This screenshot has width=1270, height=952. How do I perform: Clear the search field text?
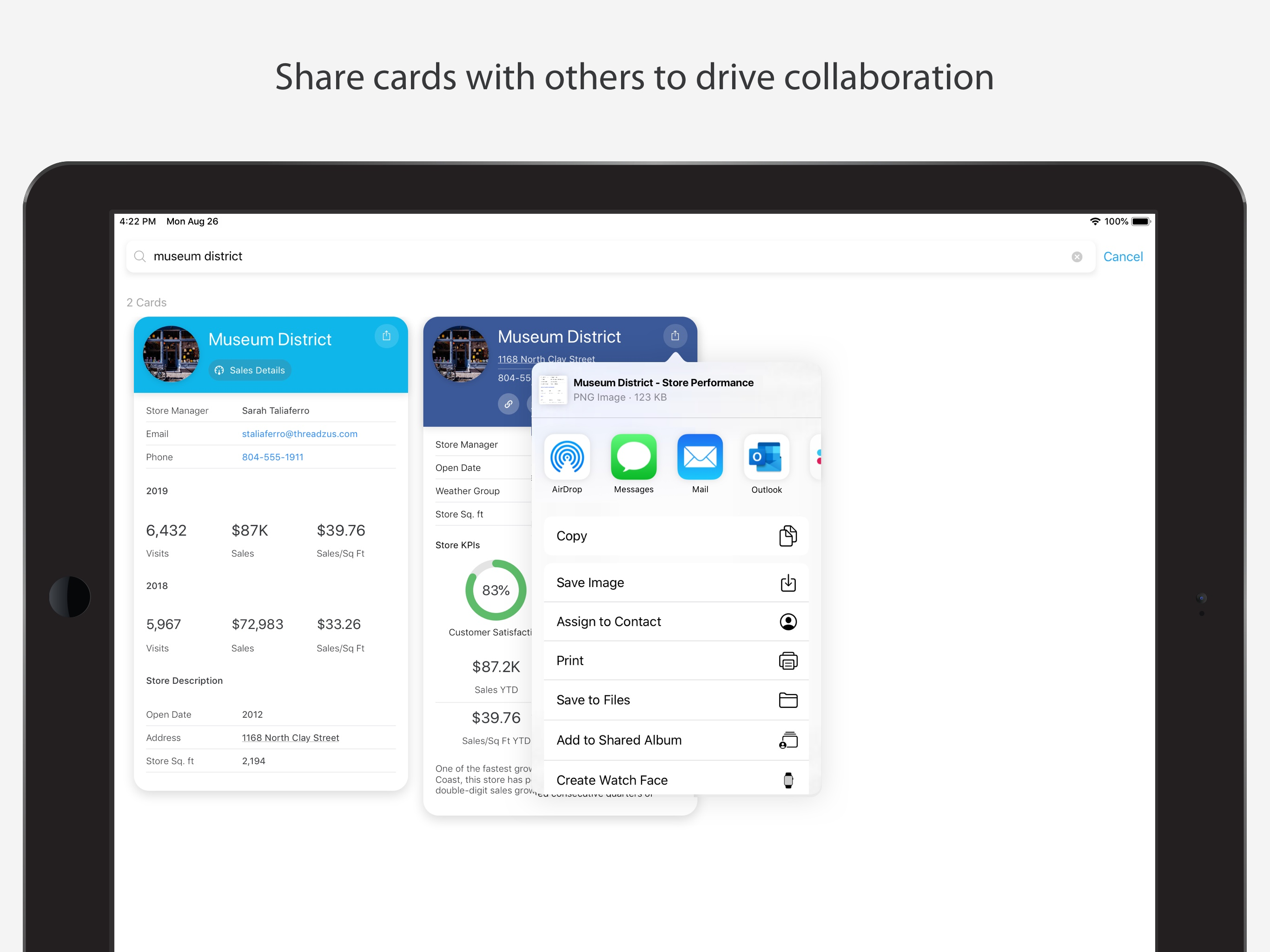1077,257
